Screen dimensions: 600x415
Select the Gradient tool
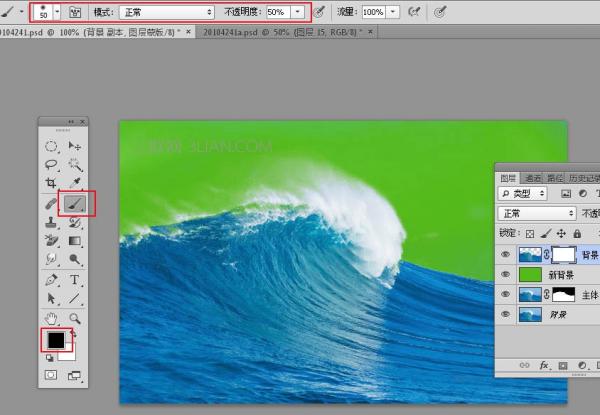[75, 241]
